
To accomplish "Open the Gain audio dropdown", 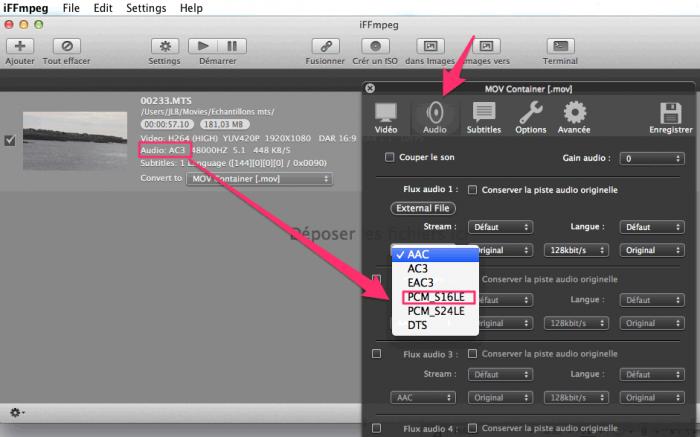I will (x=652, y=158).
